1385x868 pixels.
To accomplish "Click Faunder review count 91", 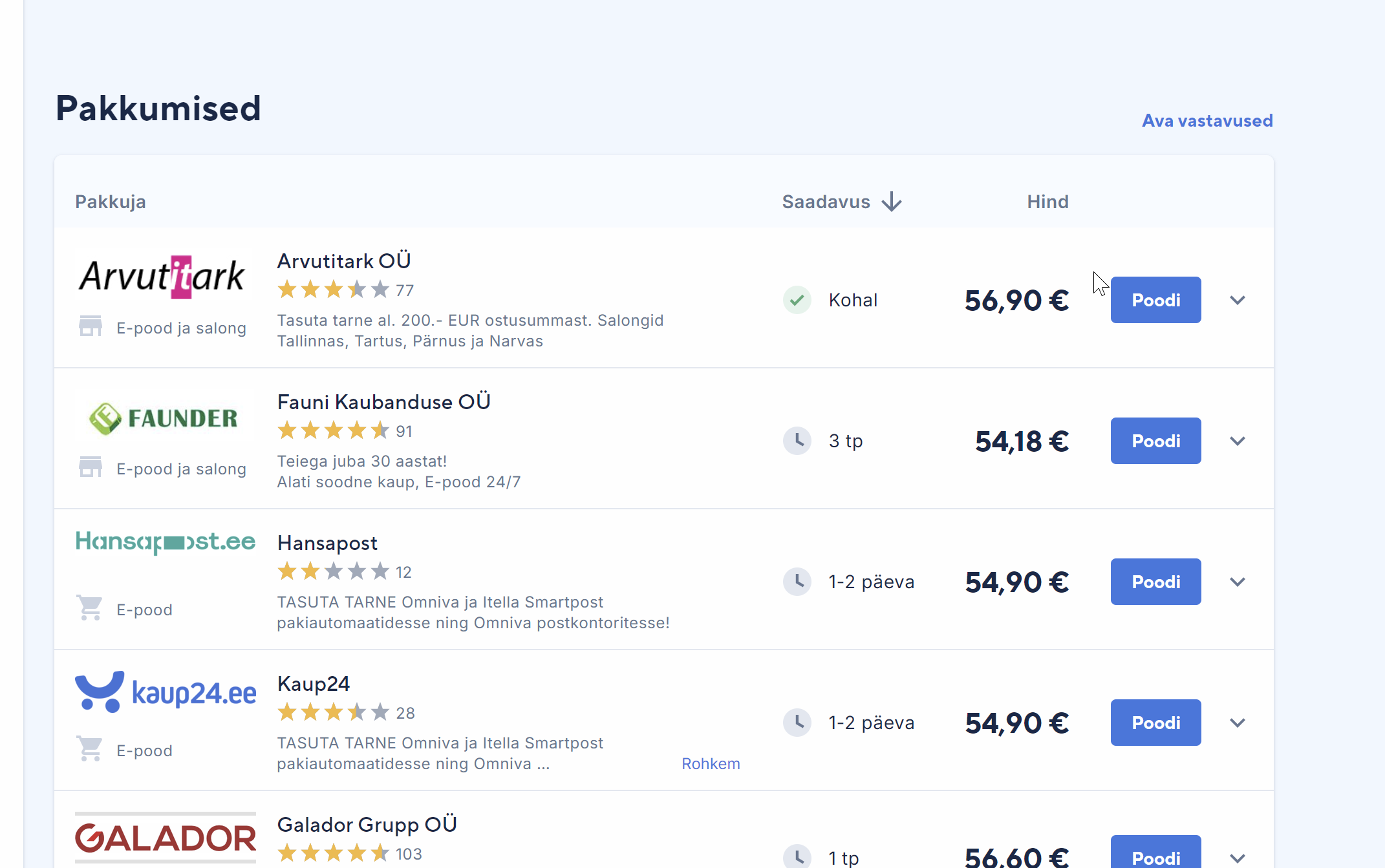I will [x=404, y=431].
